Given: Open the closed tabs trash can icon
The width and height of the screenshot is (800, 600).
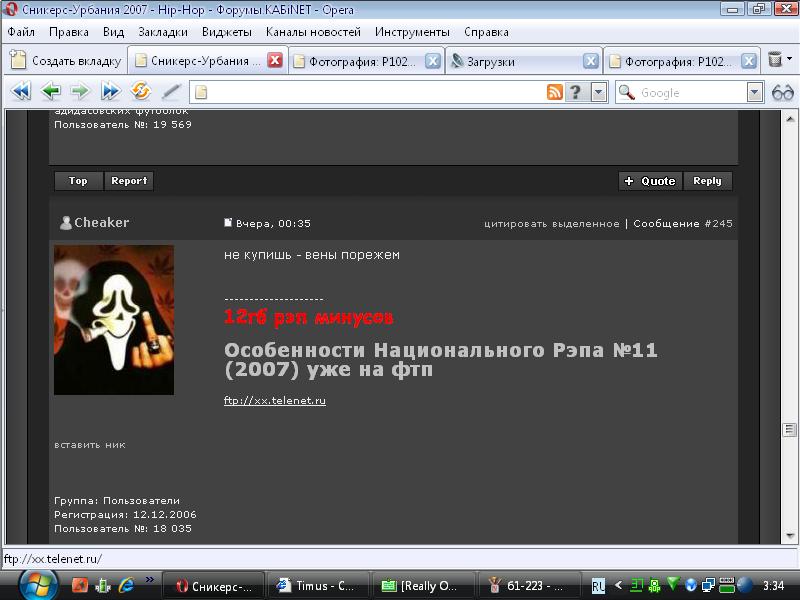Looking at the screenshot, I should pos(775,60).
